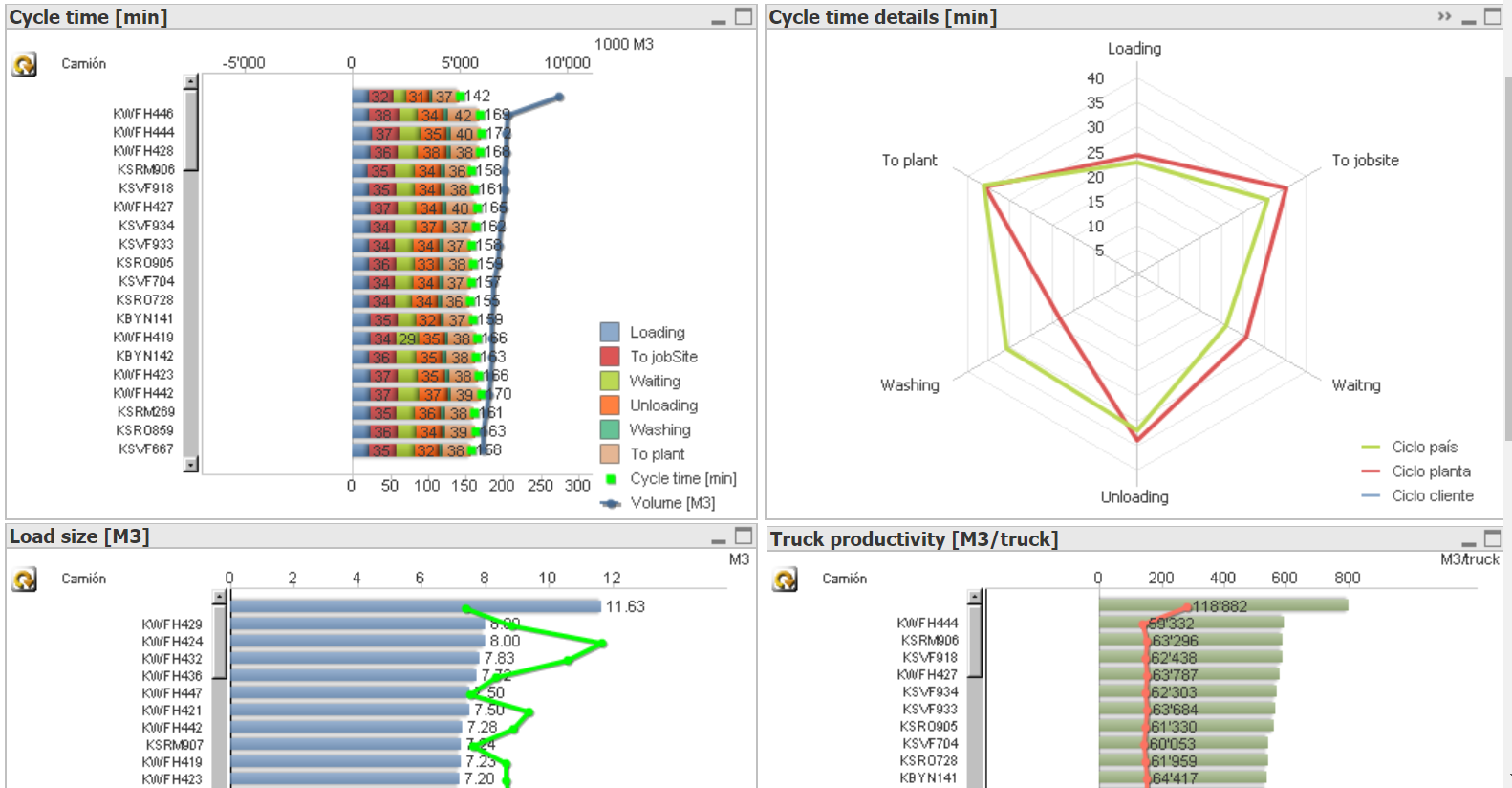Select truck KBYN142 in Cycle time chart
1512x788 pixels.
pyautogui.click(x=145, y=357)
